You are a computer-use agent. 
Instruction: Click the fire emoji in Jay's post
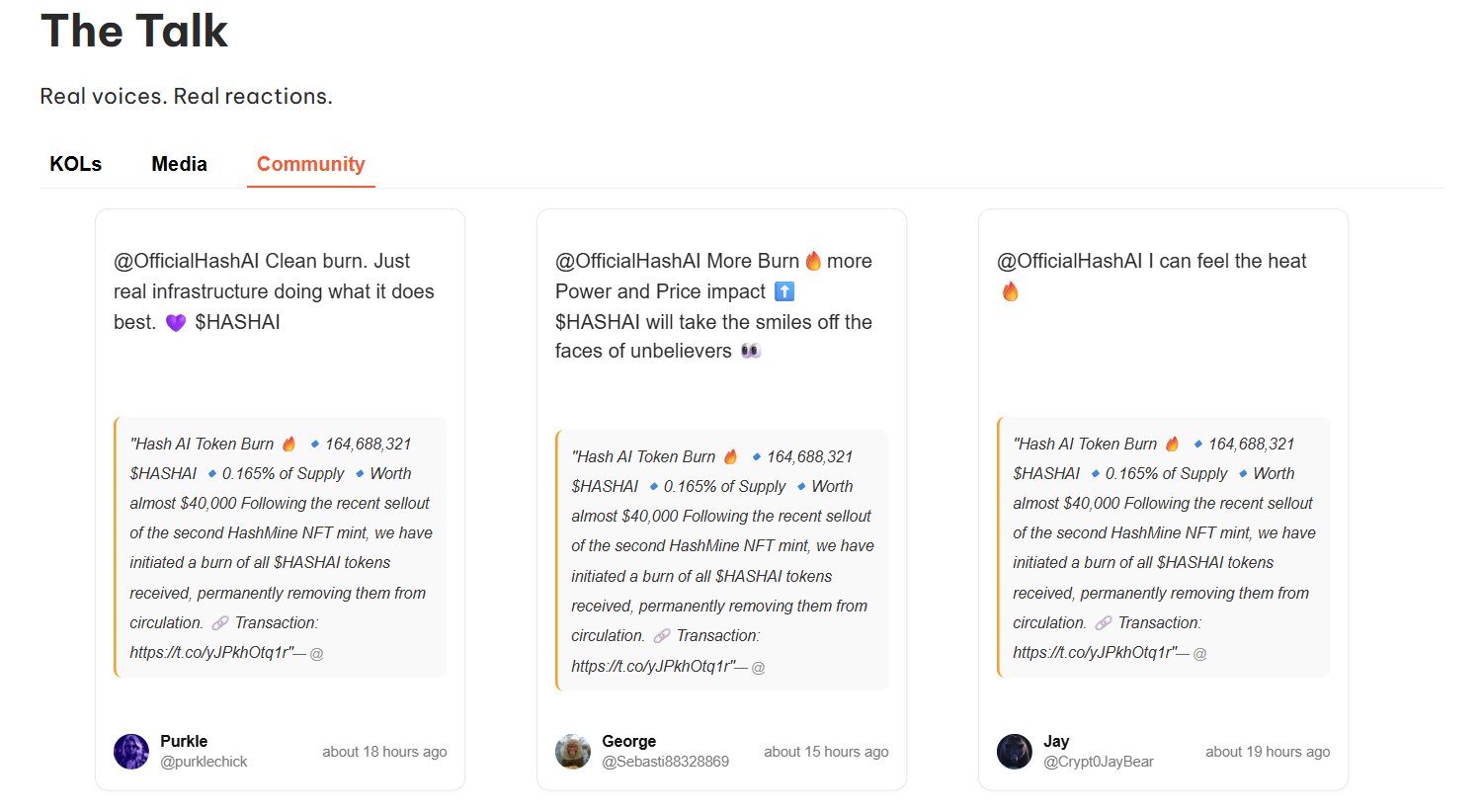coord(1010,291)
